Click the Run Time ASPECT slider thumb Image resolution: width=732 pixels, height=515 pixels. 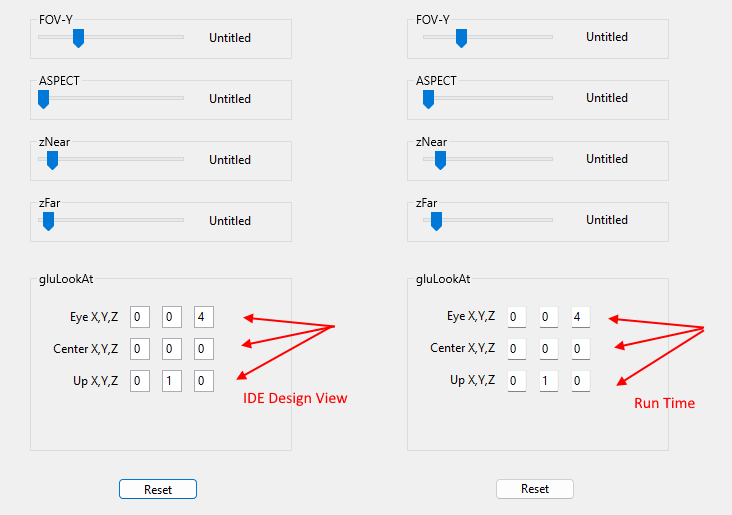428,99
